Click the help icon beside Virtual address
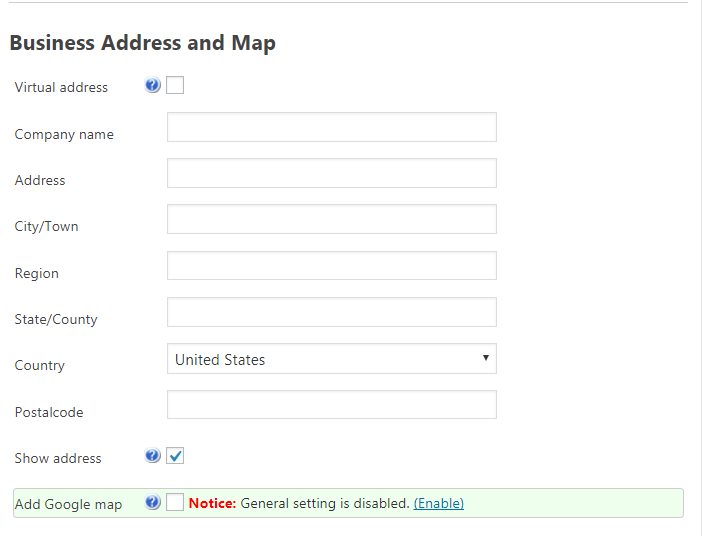Screen dimensions: 702x536 coord(152,86)
